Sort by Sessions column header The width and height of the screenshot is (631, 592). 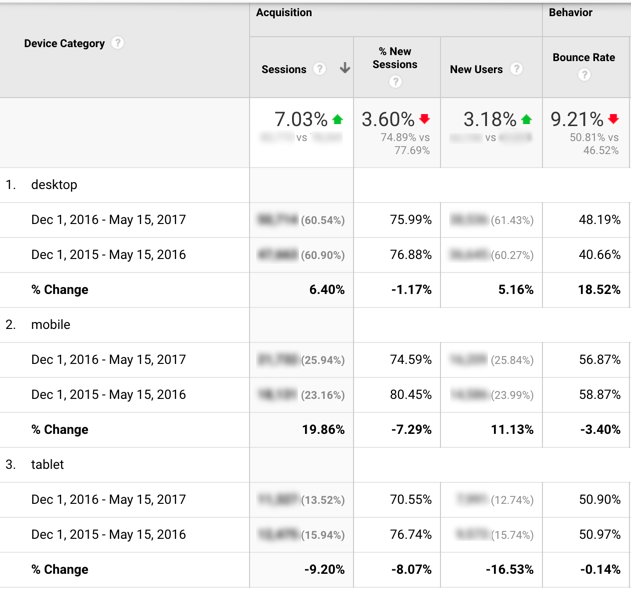(284, 69)
